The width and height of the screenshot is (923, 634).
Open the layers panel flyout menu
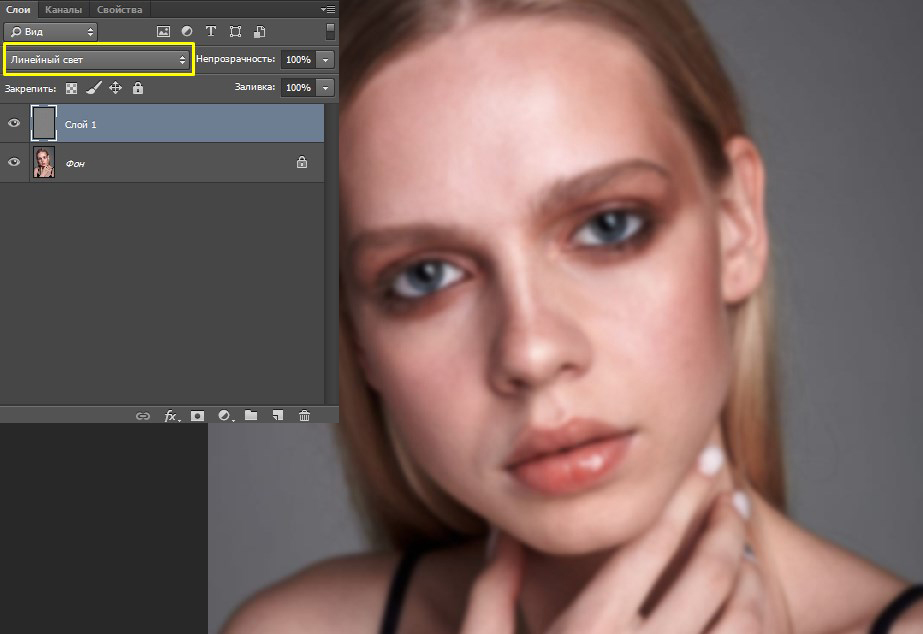coord(328,9)
